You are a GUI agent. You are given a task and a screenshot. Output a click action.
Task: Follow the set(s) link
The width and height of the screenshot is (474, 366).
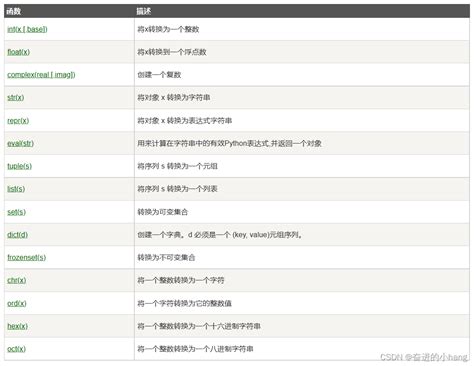17,212
